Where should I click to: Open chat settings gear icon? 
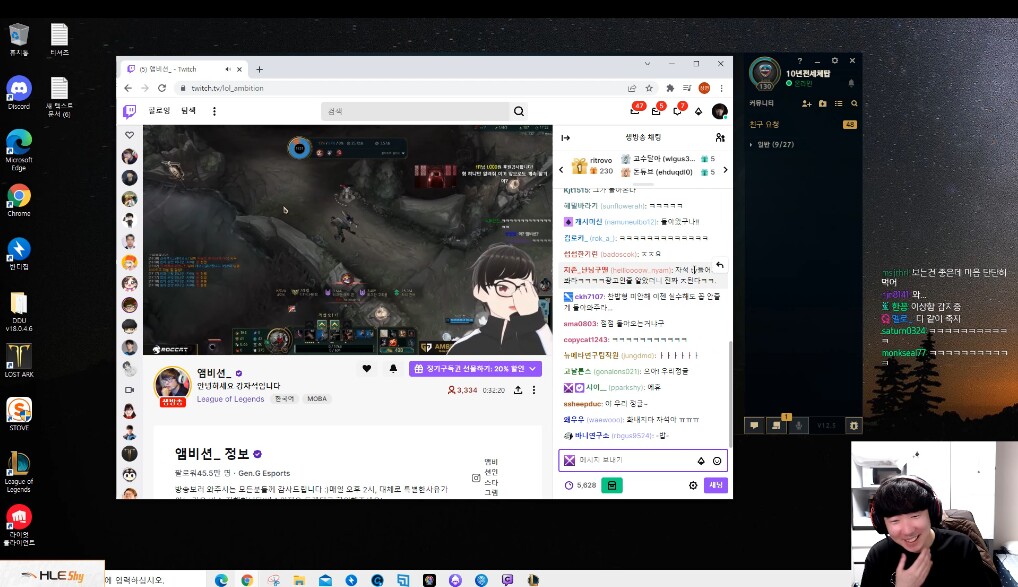693,485
